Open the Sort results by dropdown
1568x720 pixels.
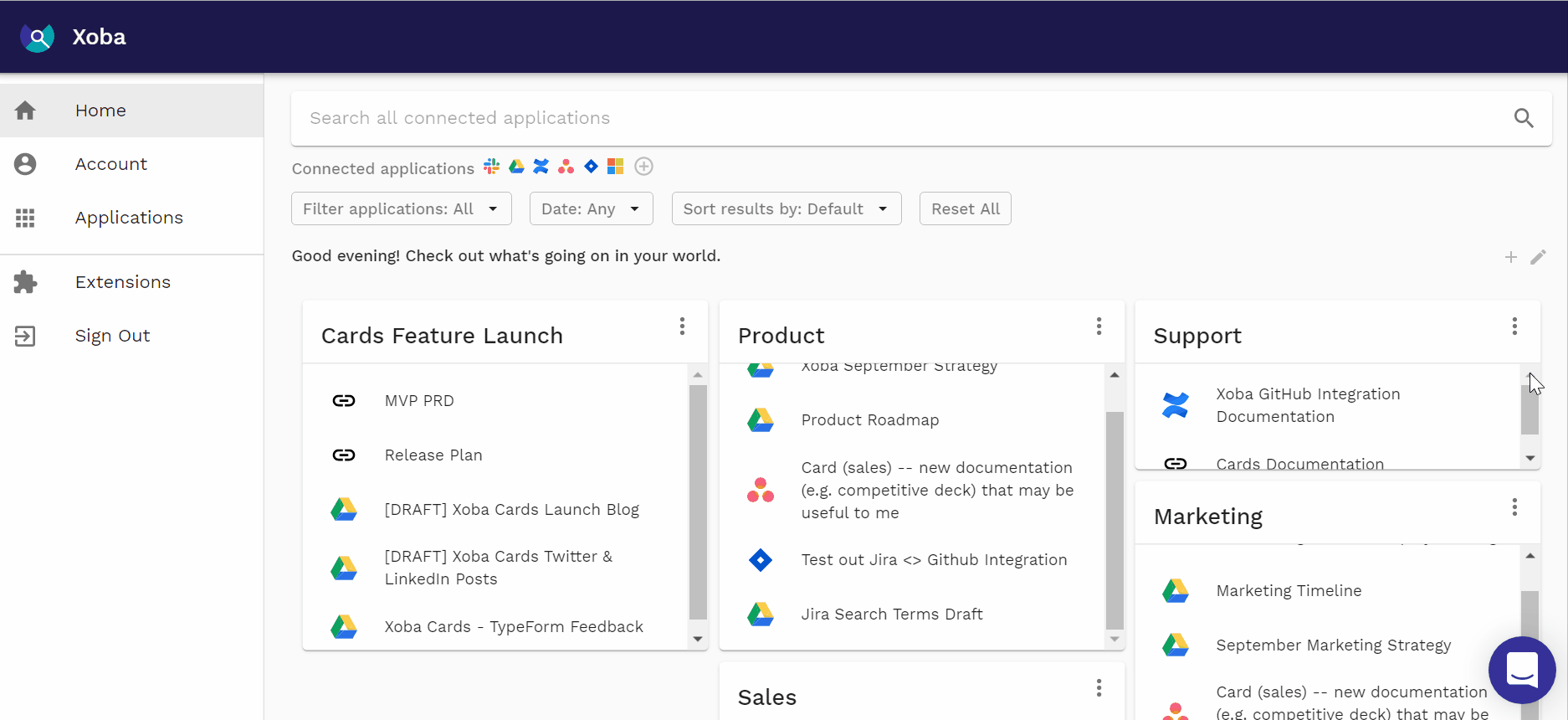point(786,208)
